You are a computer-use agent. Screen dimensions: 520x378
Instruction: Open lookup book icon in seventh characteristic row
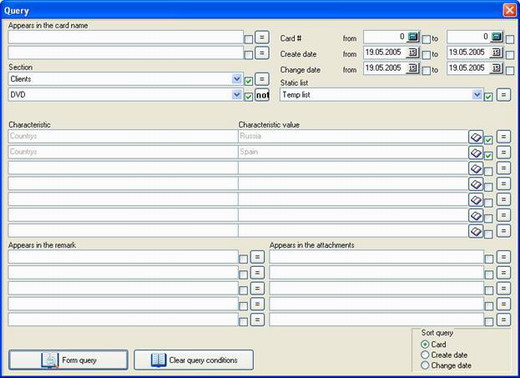476,231
